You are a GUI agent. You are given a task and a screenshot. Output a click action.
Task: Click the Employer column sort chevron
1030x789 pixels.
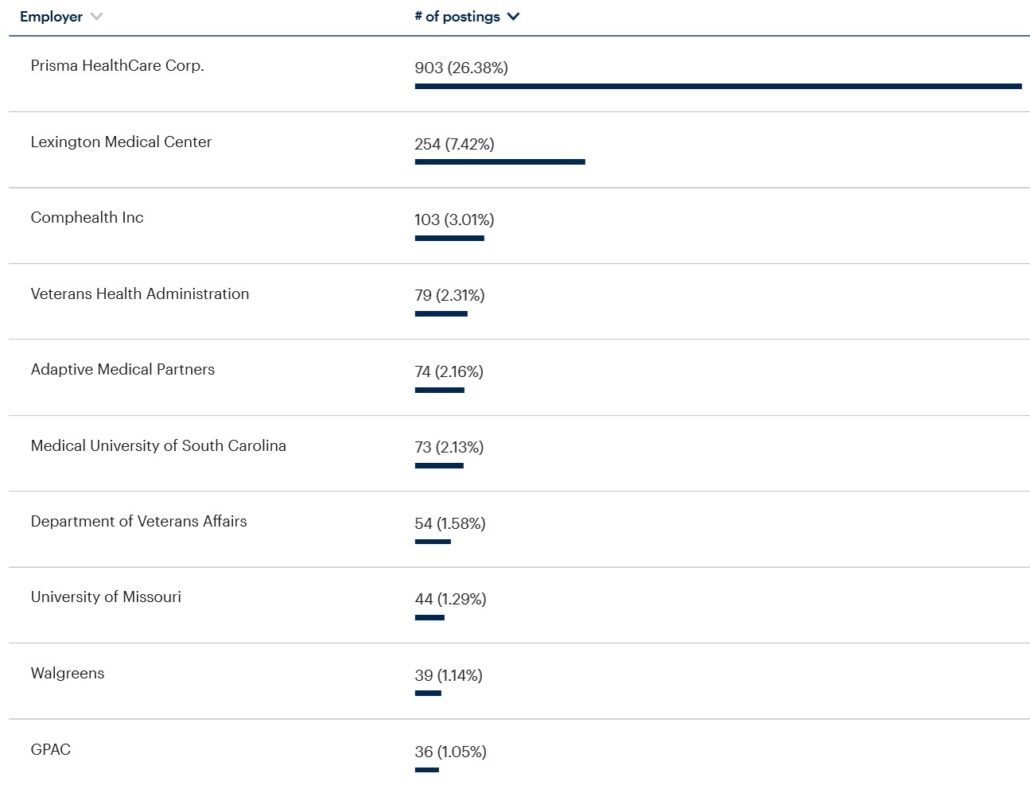point(96,17)
